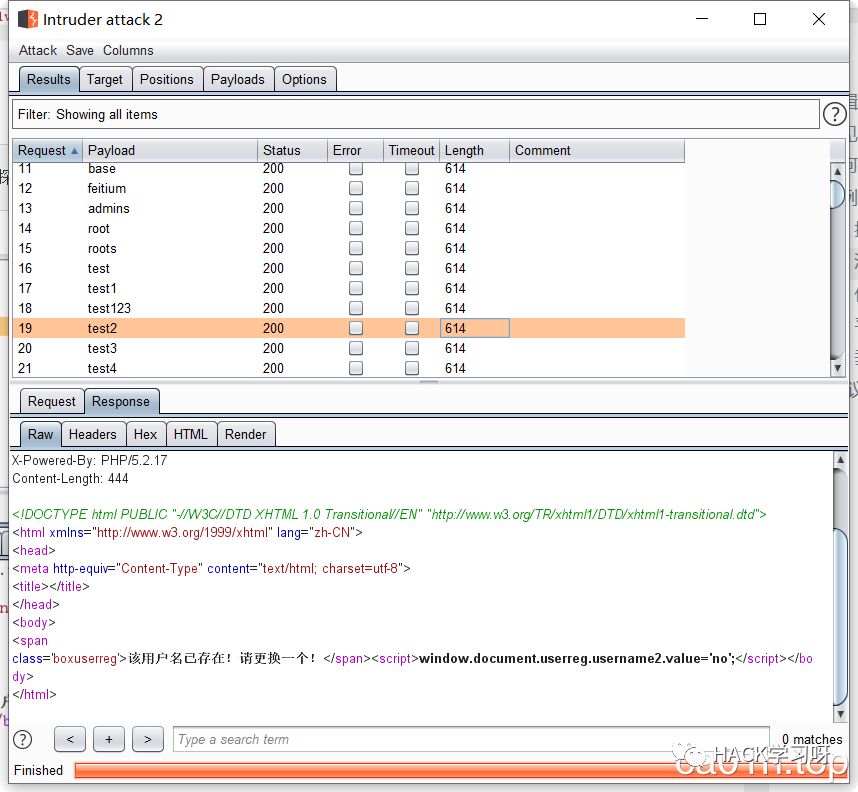Image resolution: width=858 pixels, height=792 pixels.
Task: Open the Columns menu
Action: (128, 50)
